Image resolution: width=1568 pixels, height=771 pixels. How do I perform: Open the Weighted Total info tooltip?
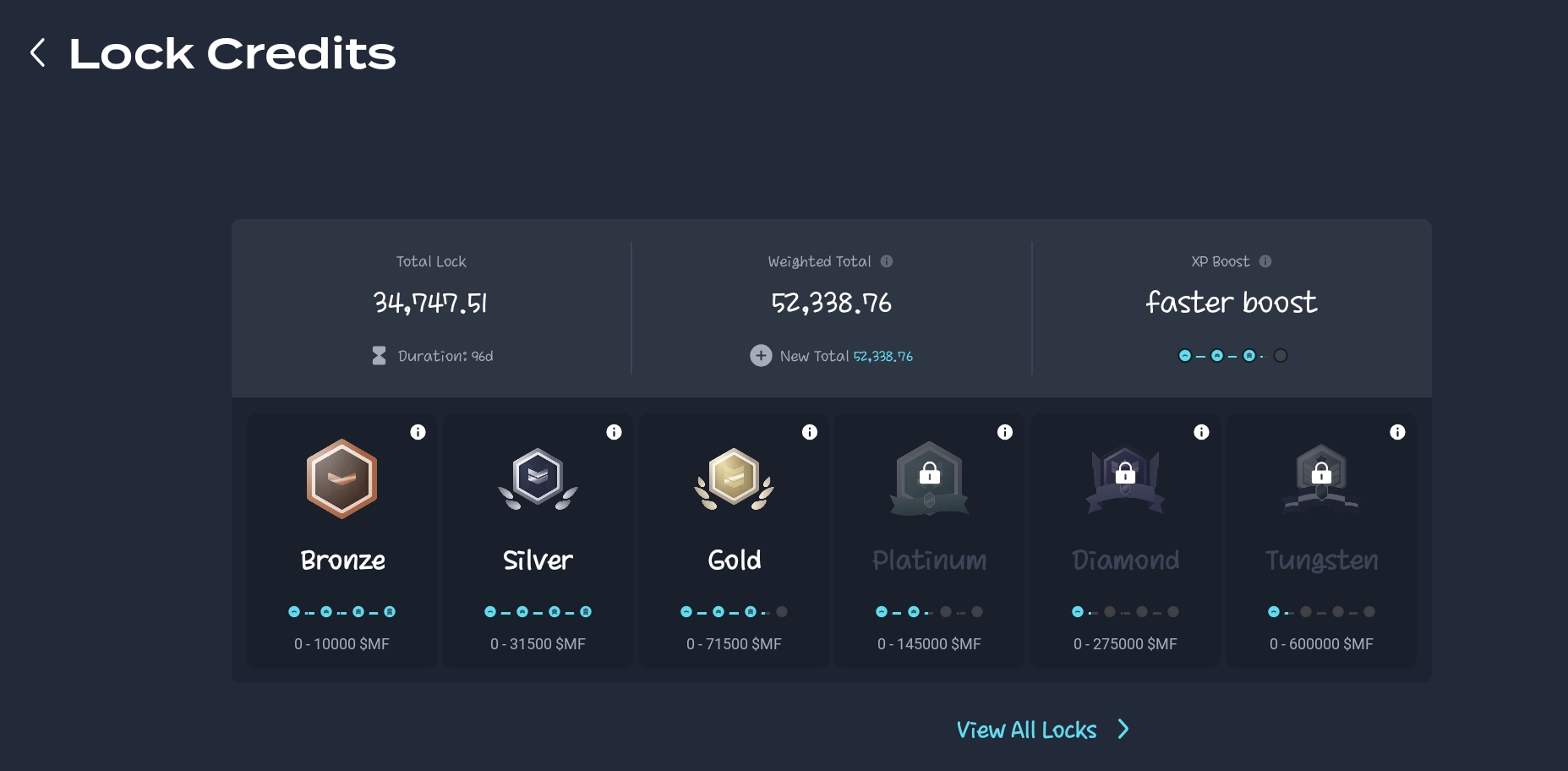887,261
